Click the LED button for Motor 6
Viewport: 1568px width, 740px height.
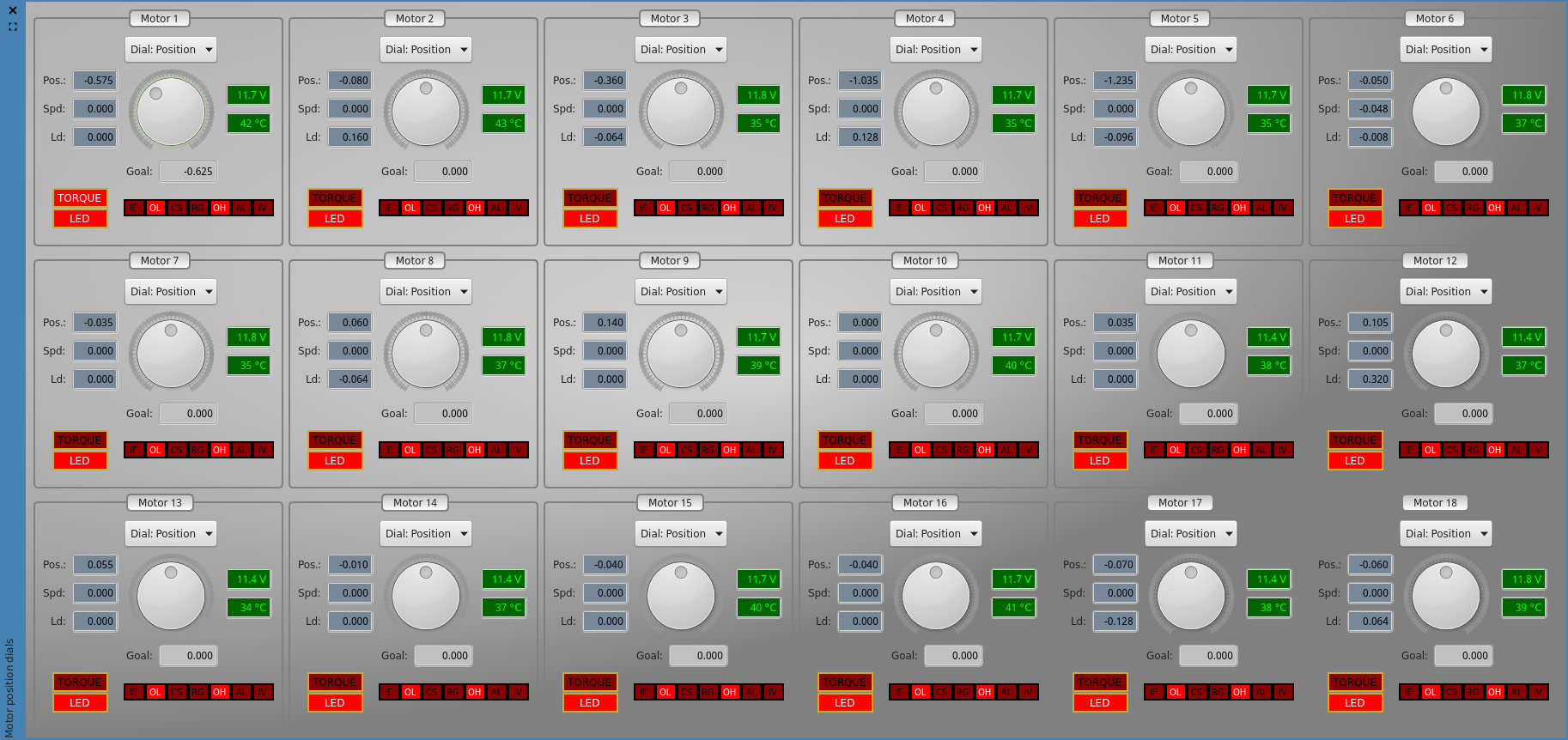coord(1354,219)
